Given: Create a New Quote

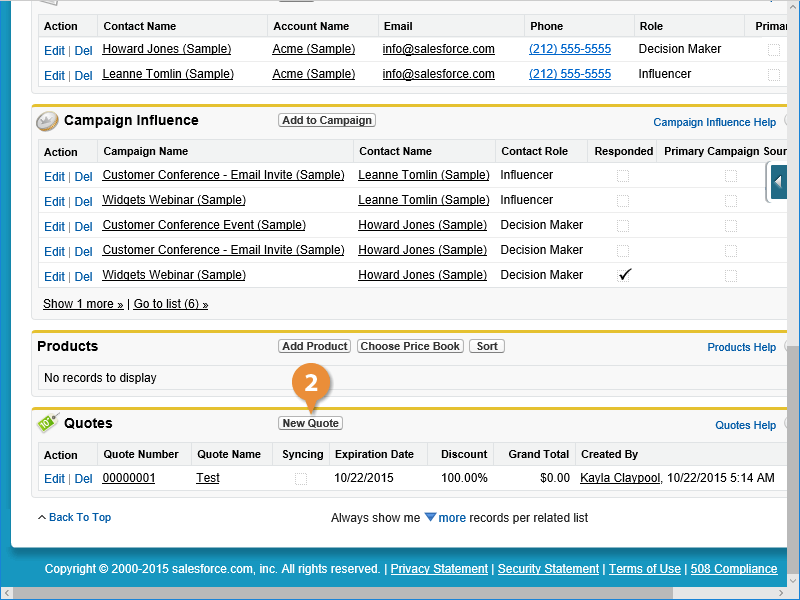Looking at the screenshot, I should pyautogui.click(x=311, y=423).
